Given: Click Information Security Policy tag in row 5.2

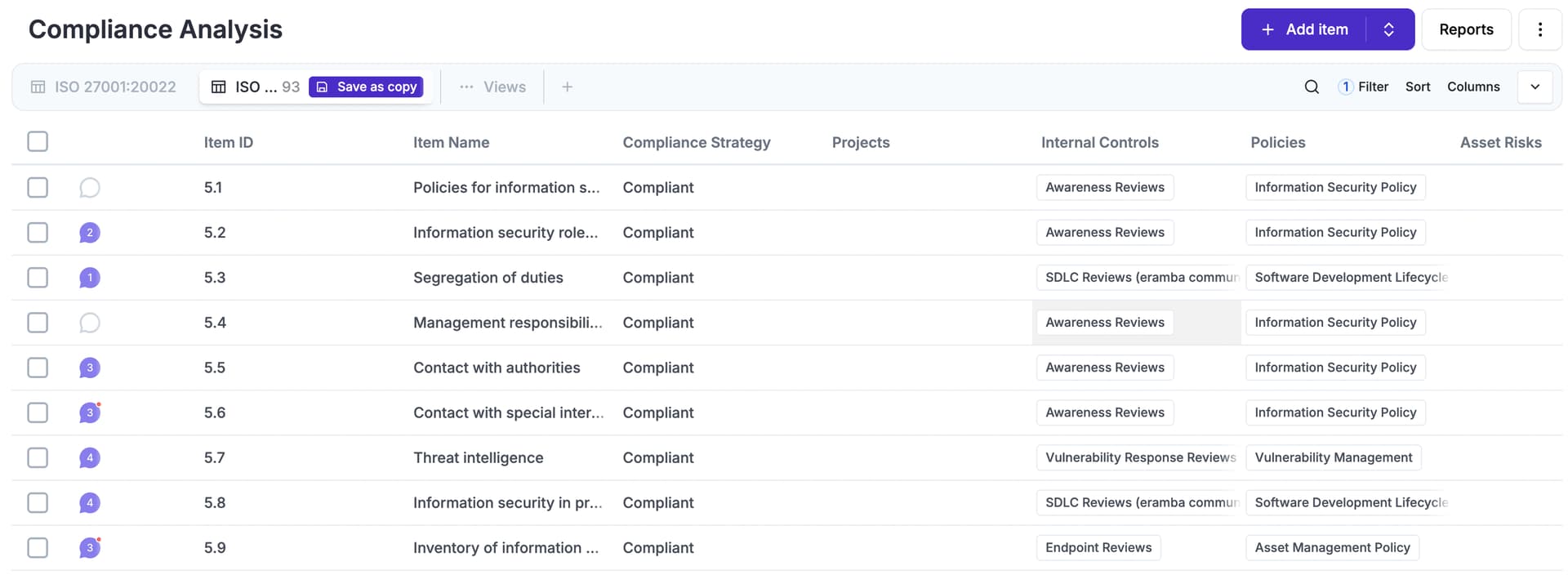Looking at the screenshot, I should click(x=1335, y=232).
